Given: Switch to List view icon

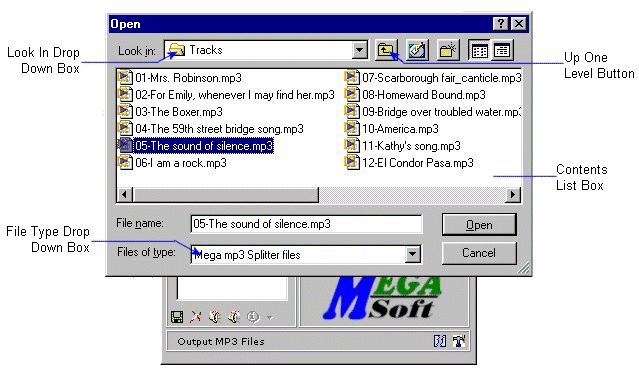Looking at the screenshot, I should tap(479, 51).
